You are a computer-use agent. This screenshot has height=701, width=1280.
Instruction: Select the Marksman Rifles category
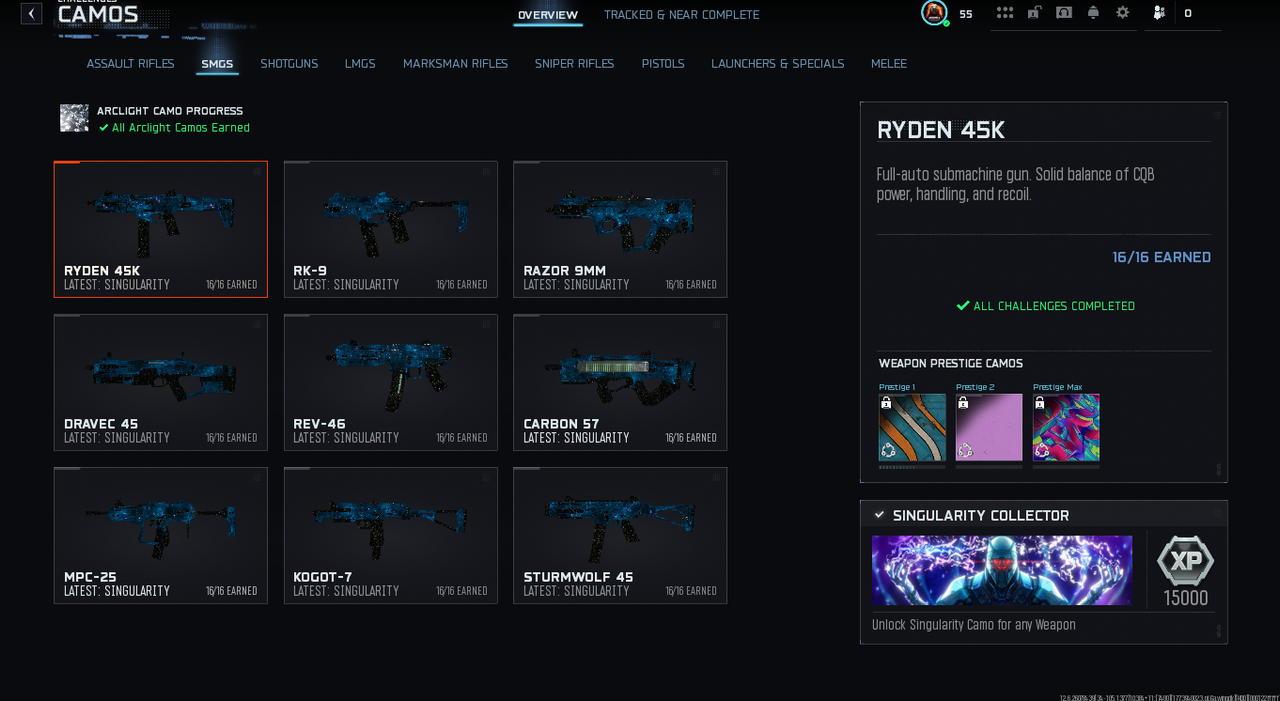455,63
